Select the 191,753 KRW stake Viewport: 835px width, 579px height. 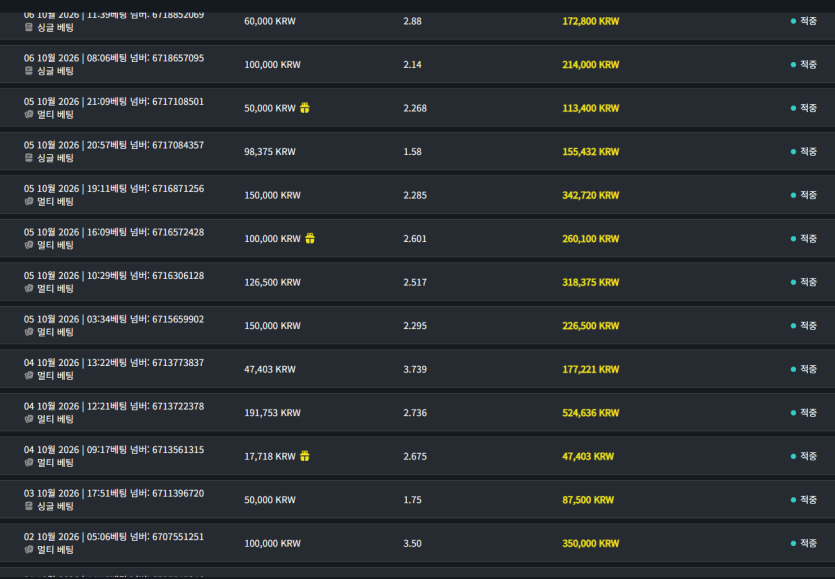click(272, 413)
